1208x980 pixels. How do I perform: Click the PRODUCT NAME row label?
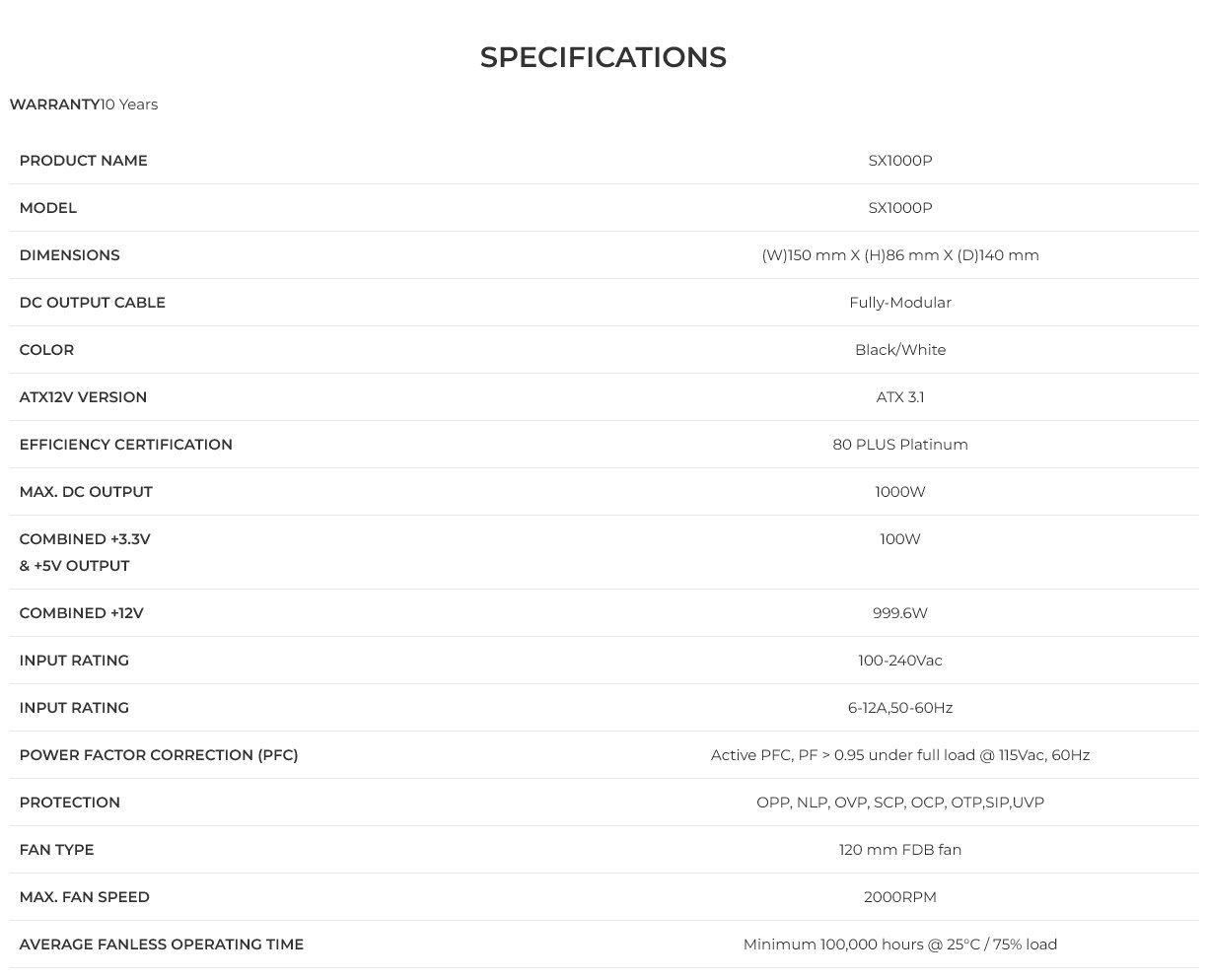coord(84,161)
